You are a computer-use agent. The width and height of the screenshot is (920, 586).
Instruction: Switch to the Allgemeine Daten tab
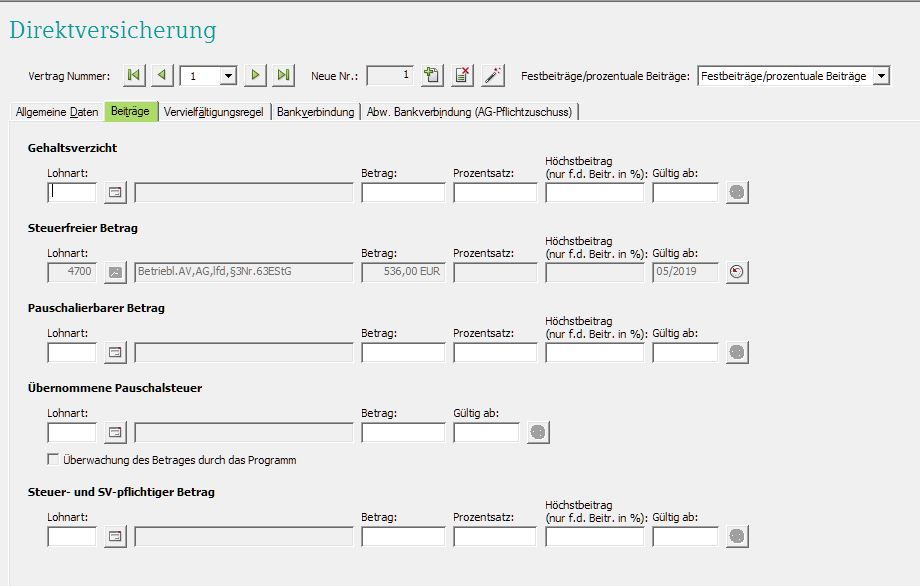(x=57, y=112)
